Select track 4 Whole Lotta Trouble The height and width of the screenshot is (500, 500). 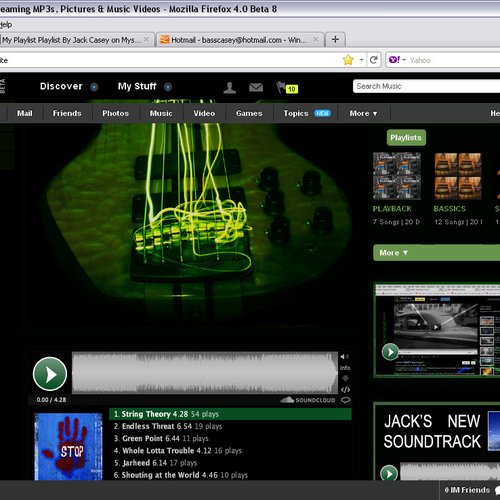pos(230,451)
